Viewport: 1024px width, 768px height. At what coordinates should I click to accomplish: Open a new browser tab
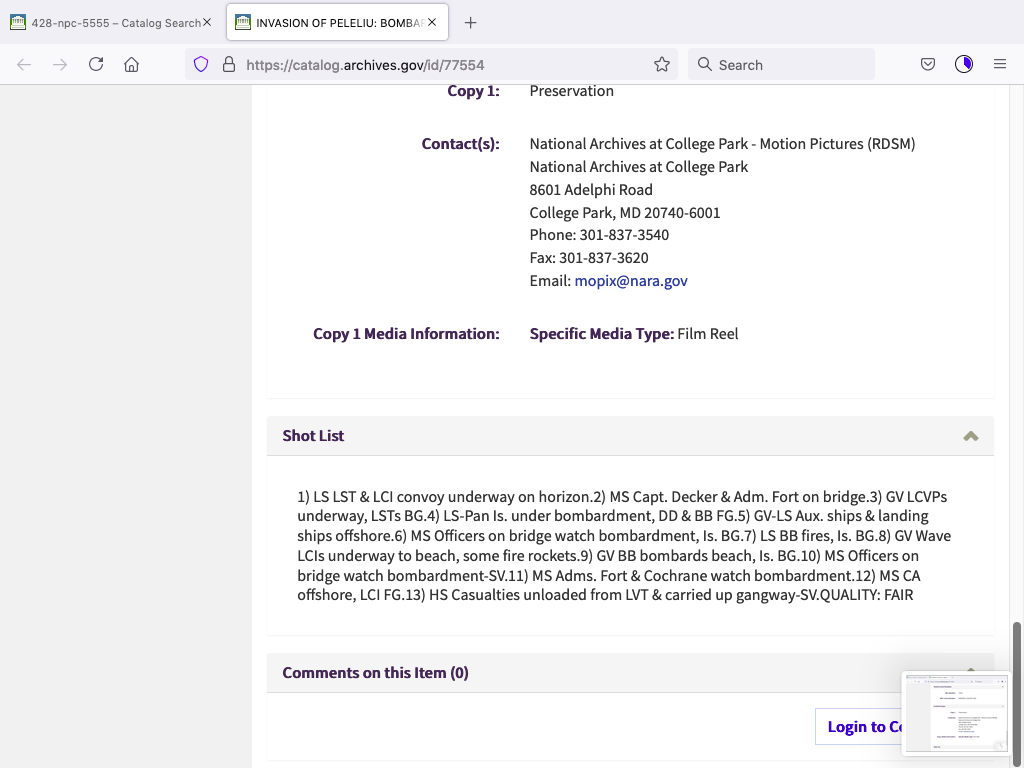point(471,22)
